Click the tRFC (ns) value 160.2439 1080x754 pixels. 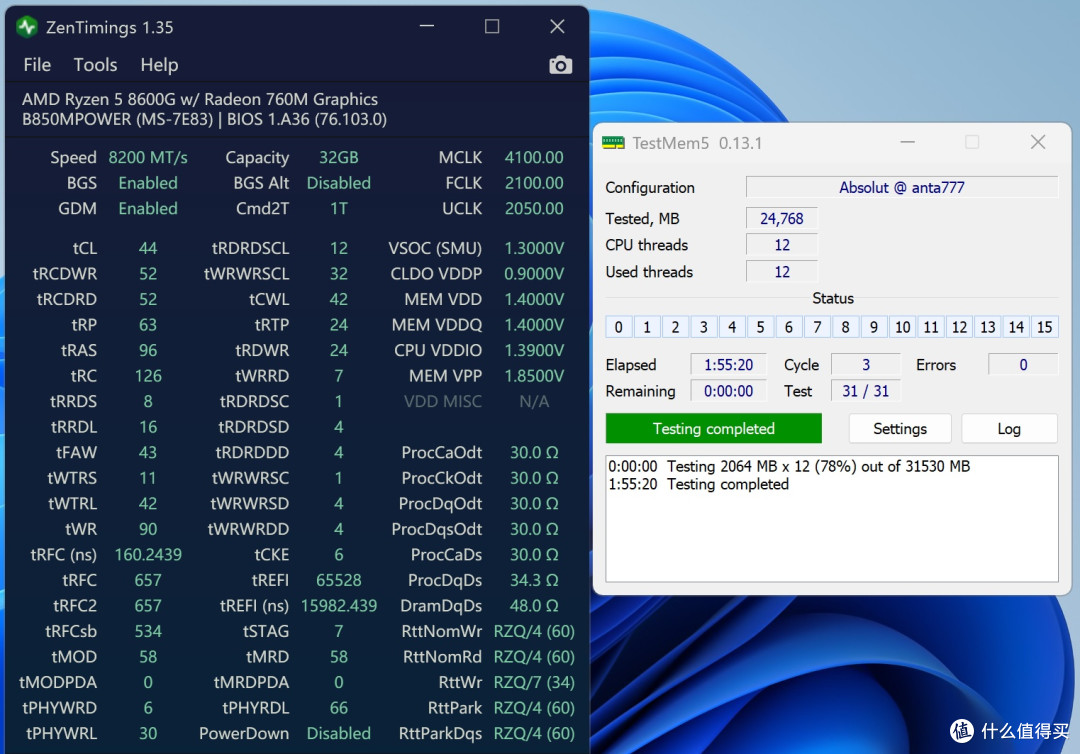point(148,555)
